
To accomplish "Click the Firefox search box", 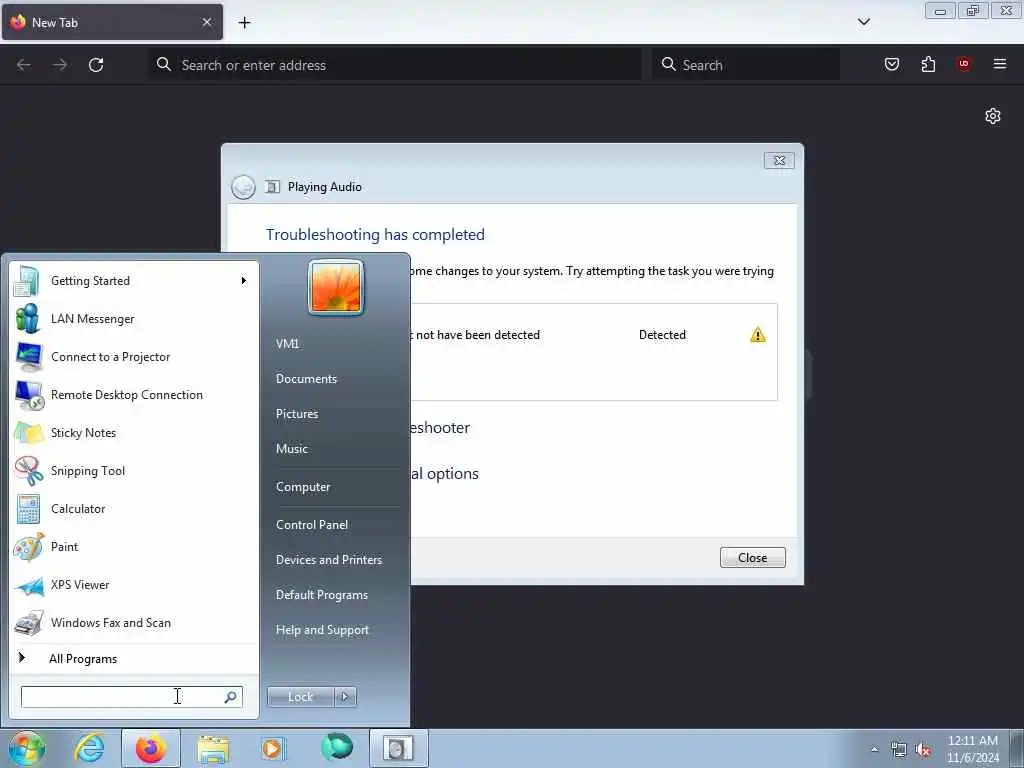I will (x=746, y=65).
